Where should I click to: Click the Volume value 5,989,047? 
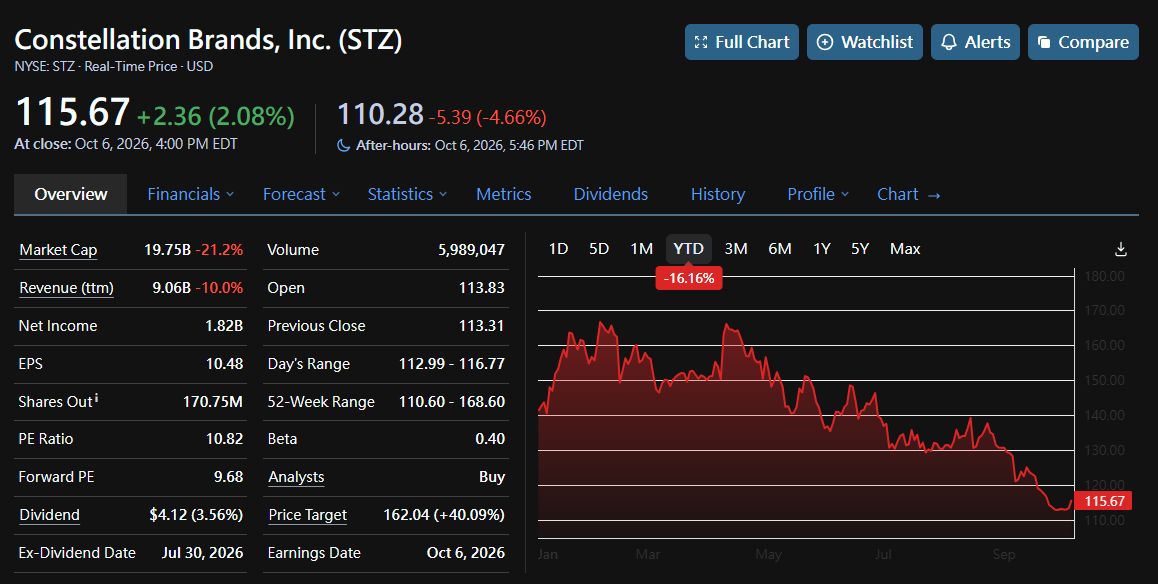[x=471, y=250]
